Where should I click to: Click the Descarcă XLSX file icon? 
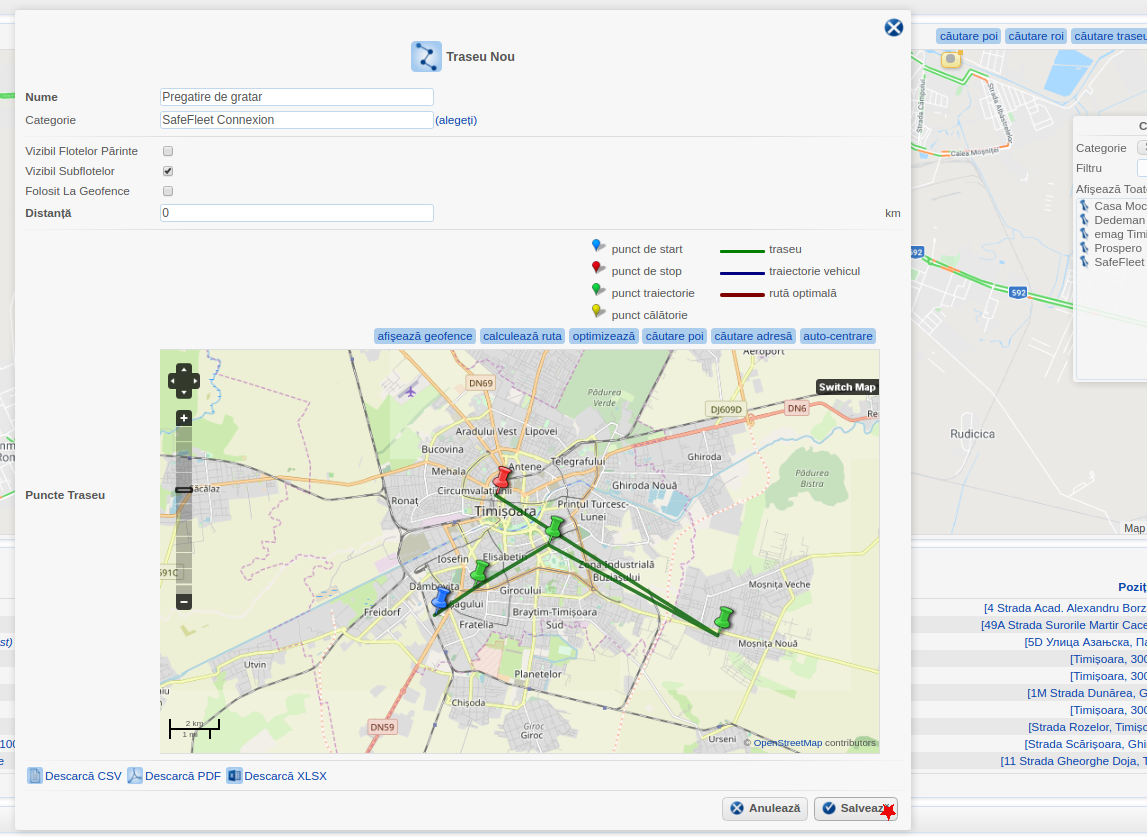pos(233,775)
